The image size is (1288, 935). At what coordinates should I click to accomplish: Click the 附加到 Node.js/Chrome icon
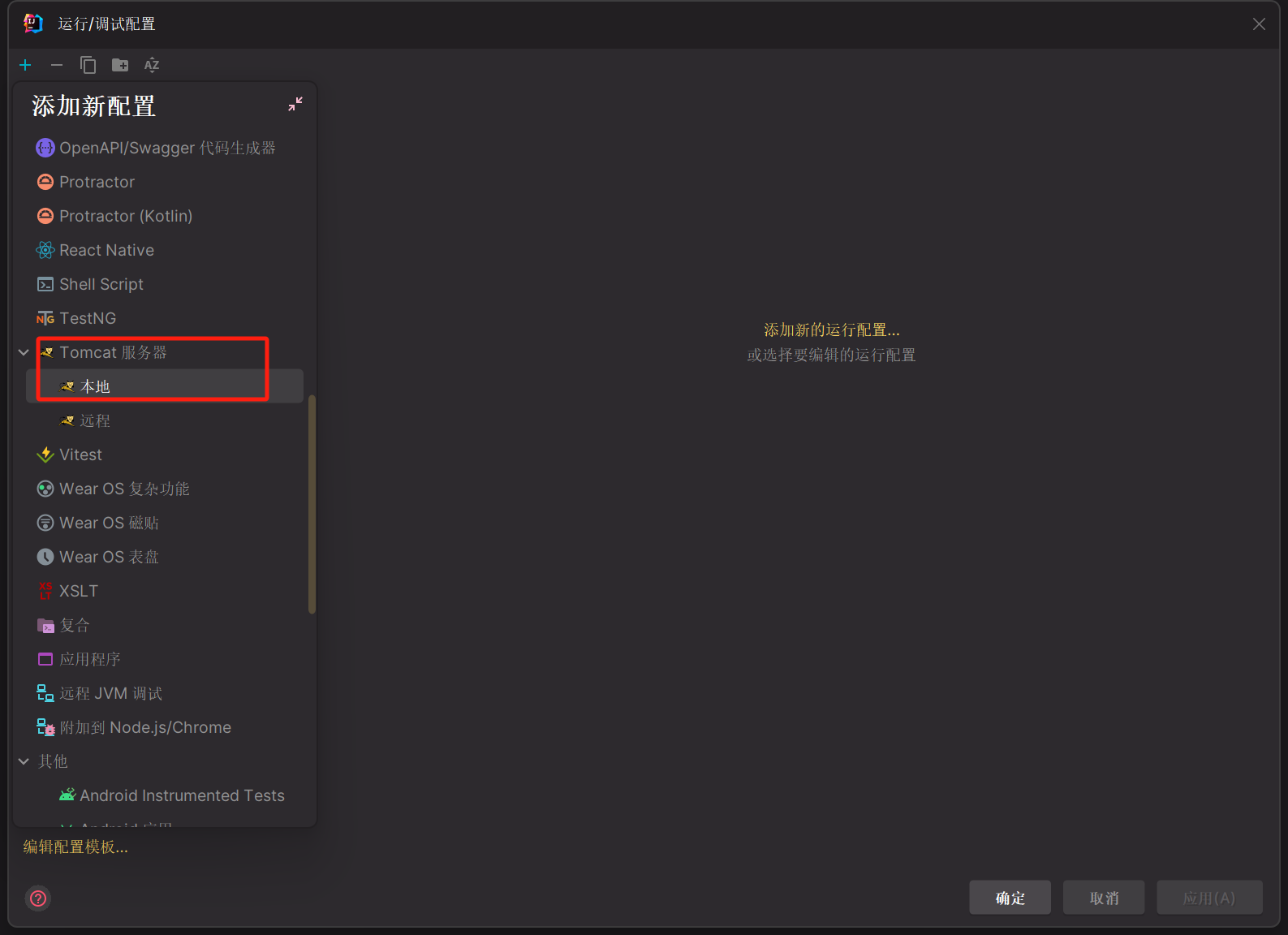45,727
